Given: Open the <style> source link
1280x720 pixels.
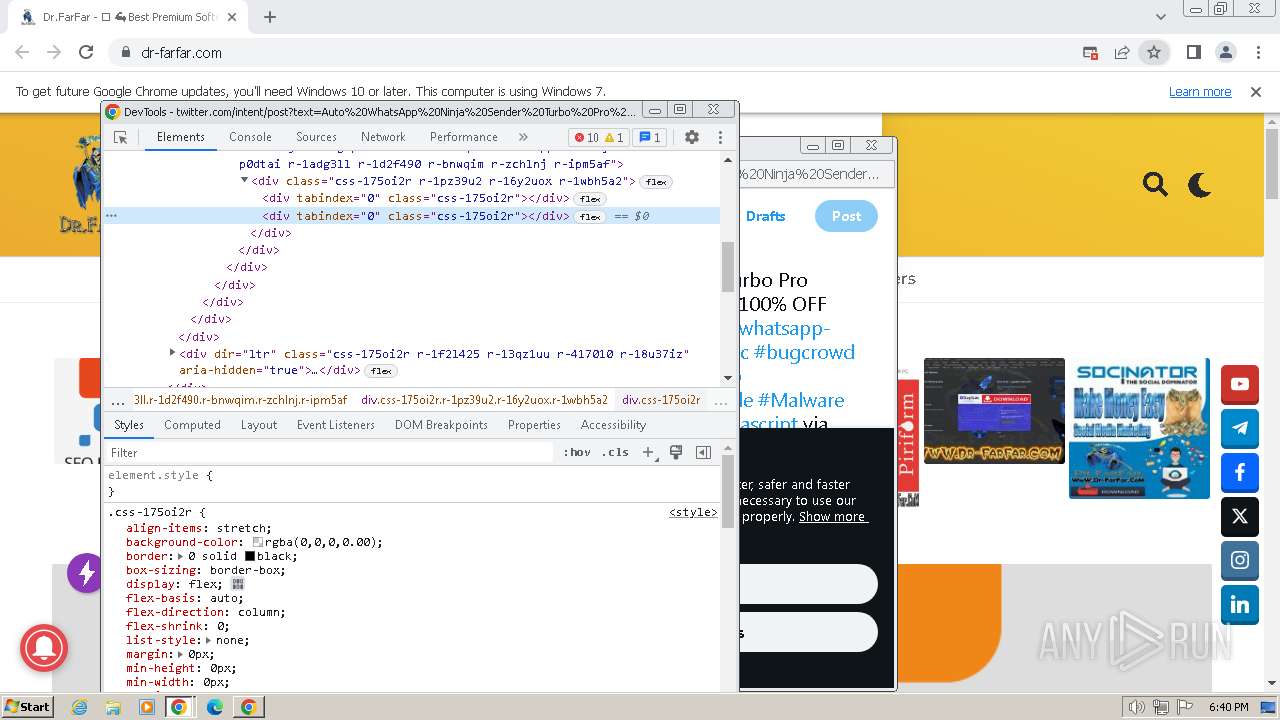Looking at the screenshot, I should (693, 512).
